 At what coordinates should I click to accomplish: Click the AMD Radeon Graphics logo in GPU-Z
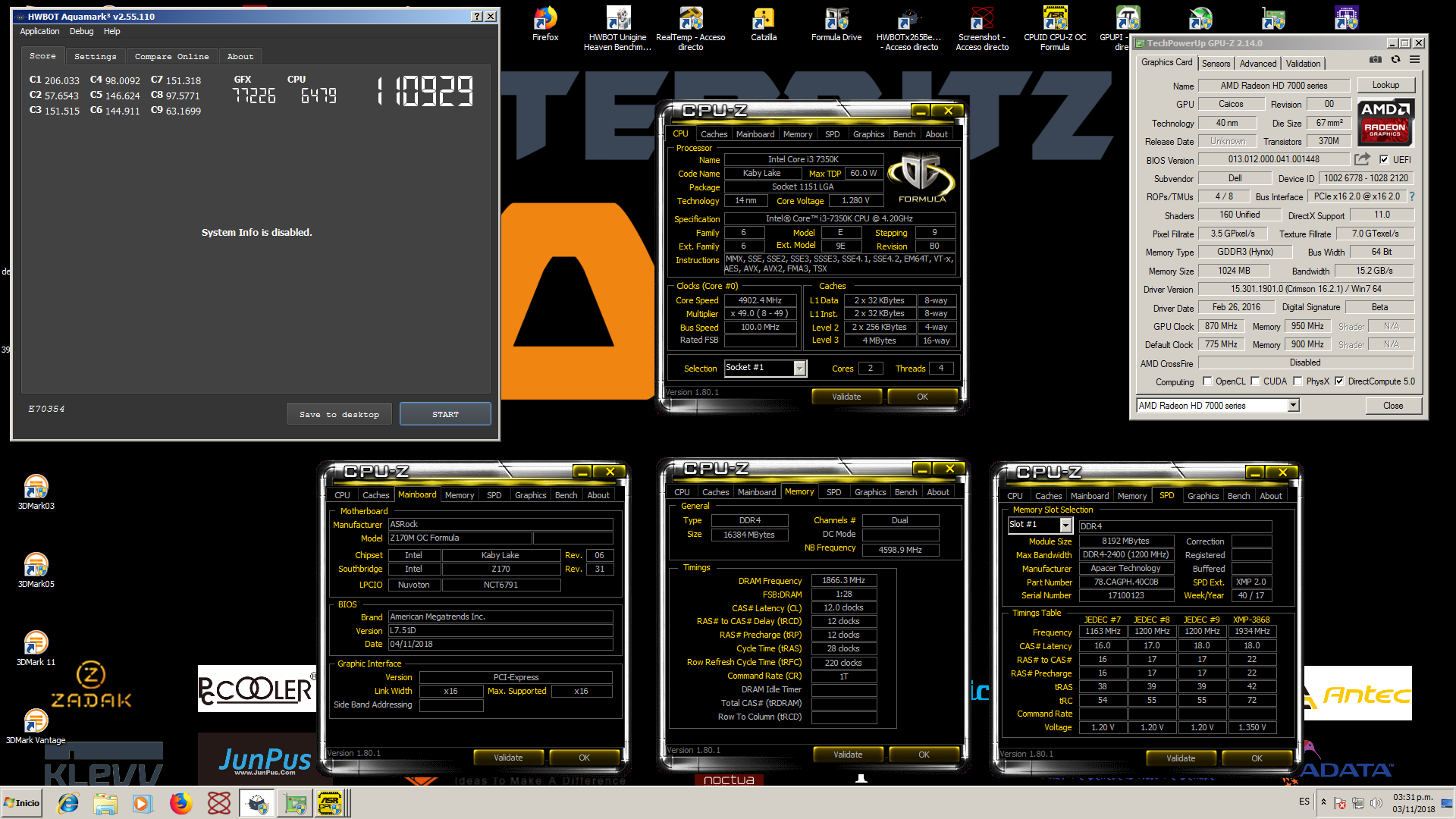[x=1385, y=122]
